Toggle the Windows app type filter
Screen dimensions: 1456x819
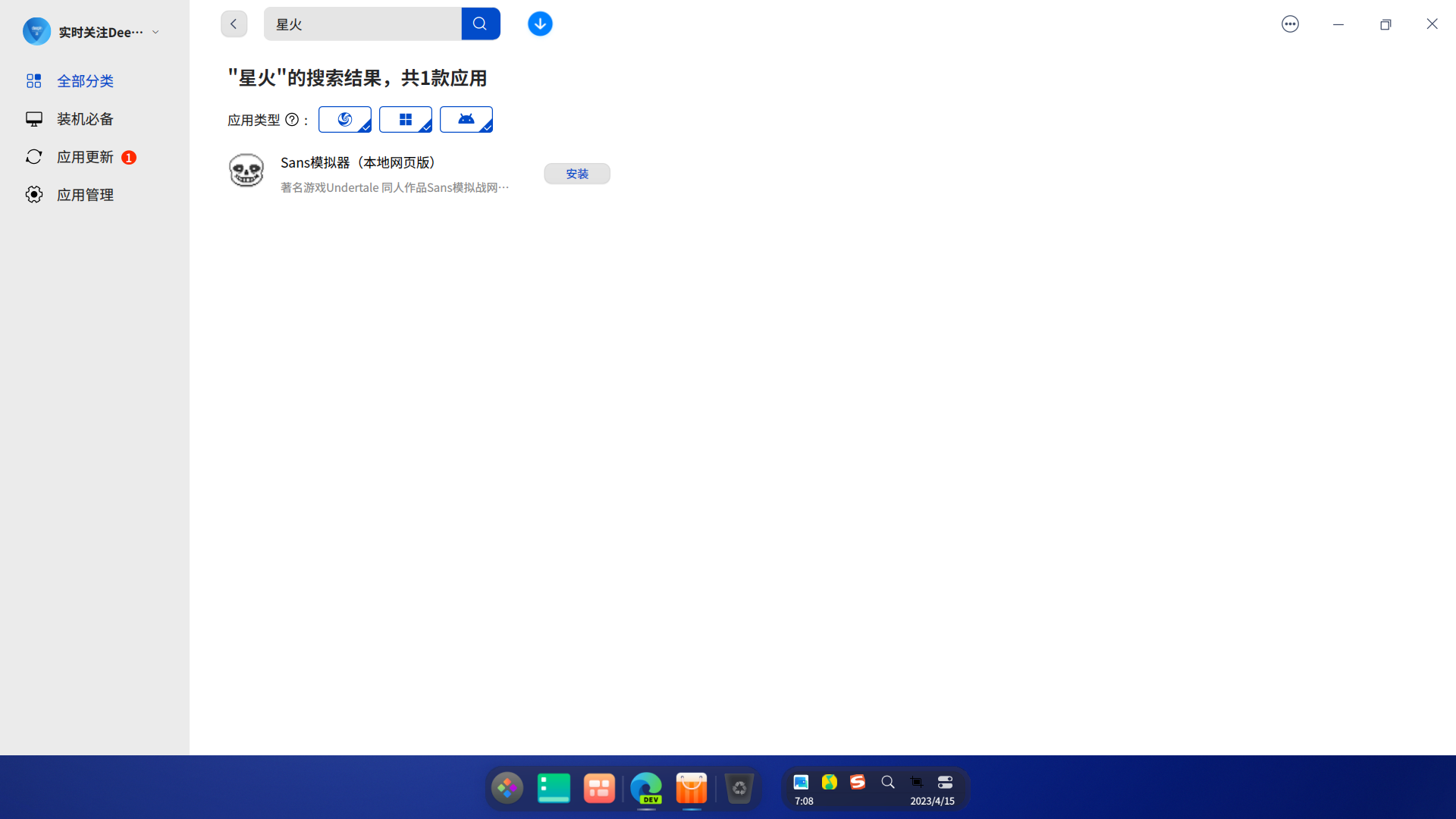coord(405,120)
